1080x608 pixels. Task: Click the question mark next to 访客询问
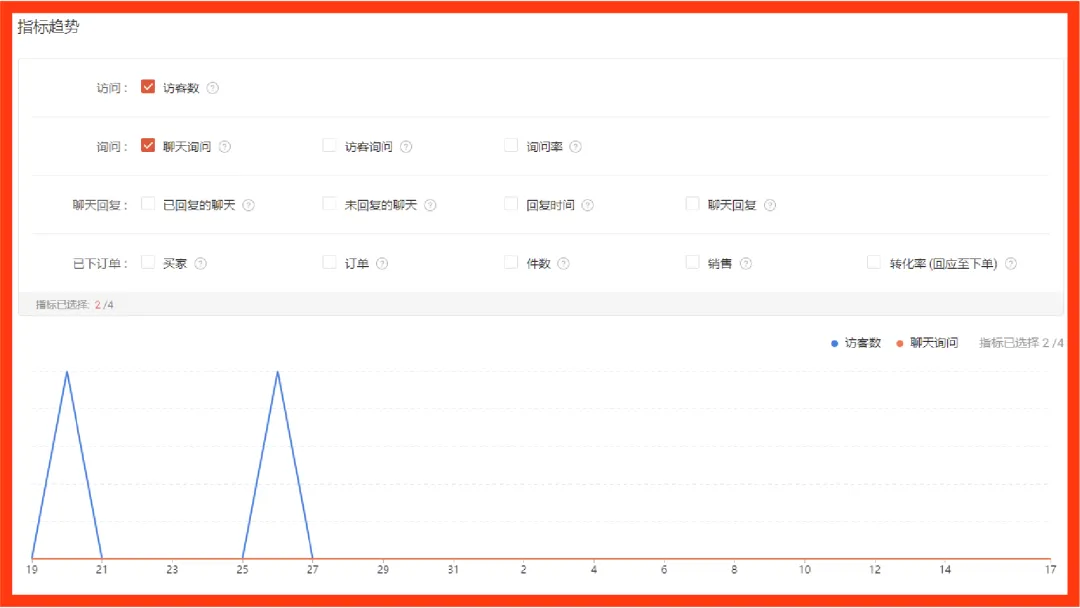[406, 147]
